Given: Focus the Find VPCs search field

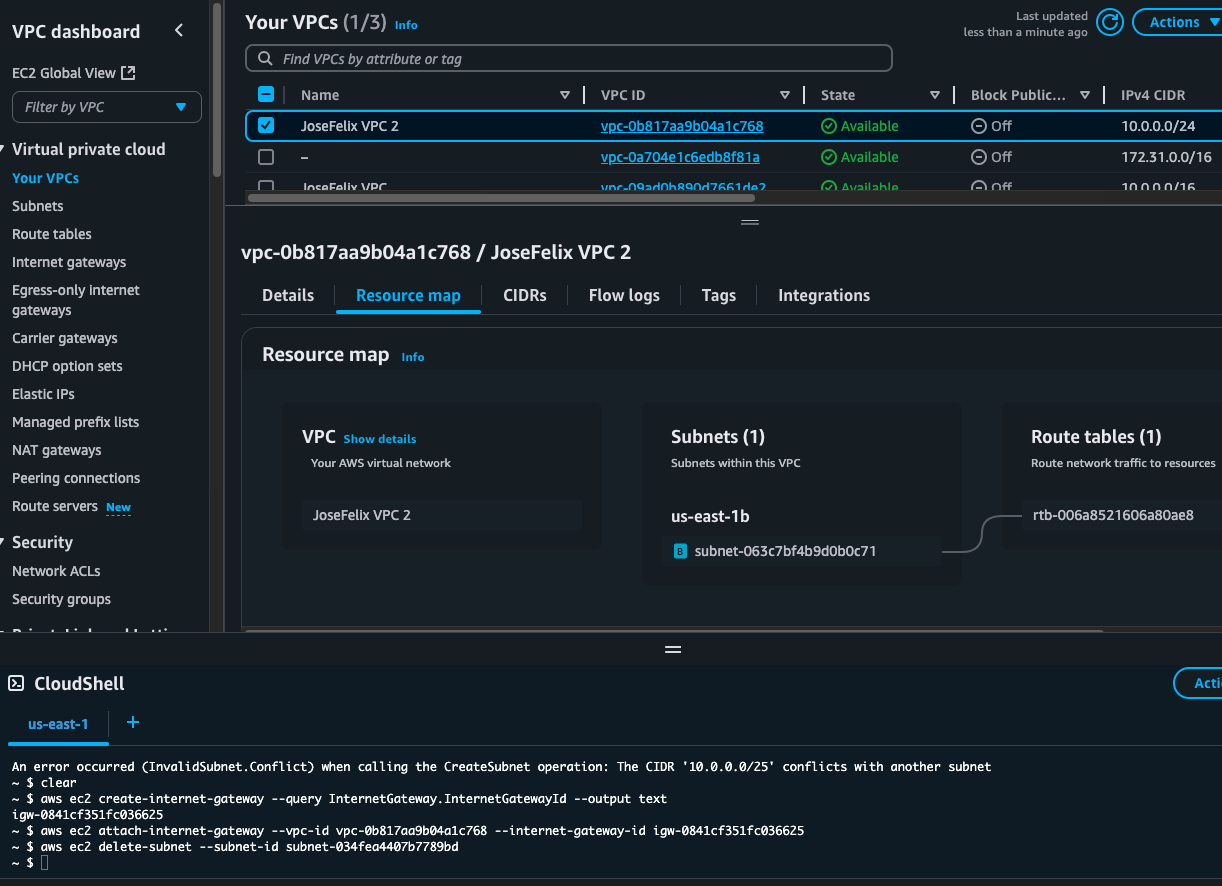Looking at the screenshot, I should click(569, 59).
